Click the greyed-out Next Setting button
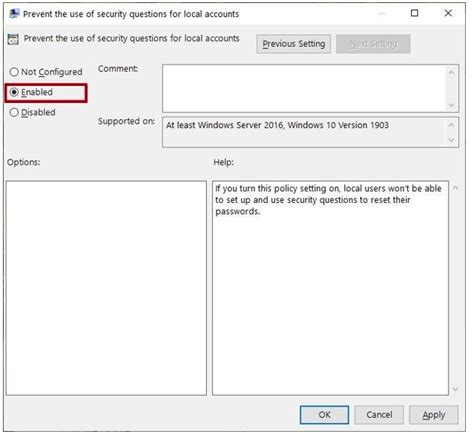 click(x=373, y=44)
